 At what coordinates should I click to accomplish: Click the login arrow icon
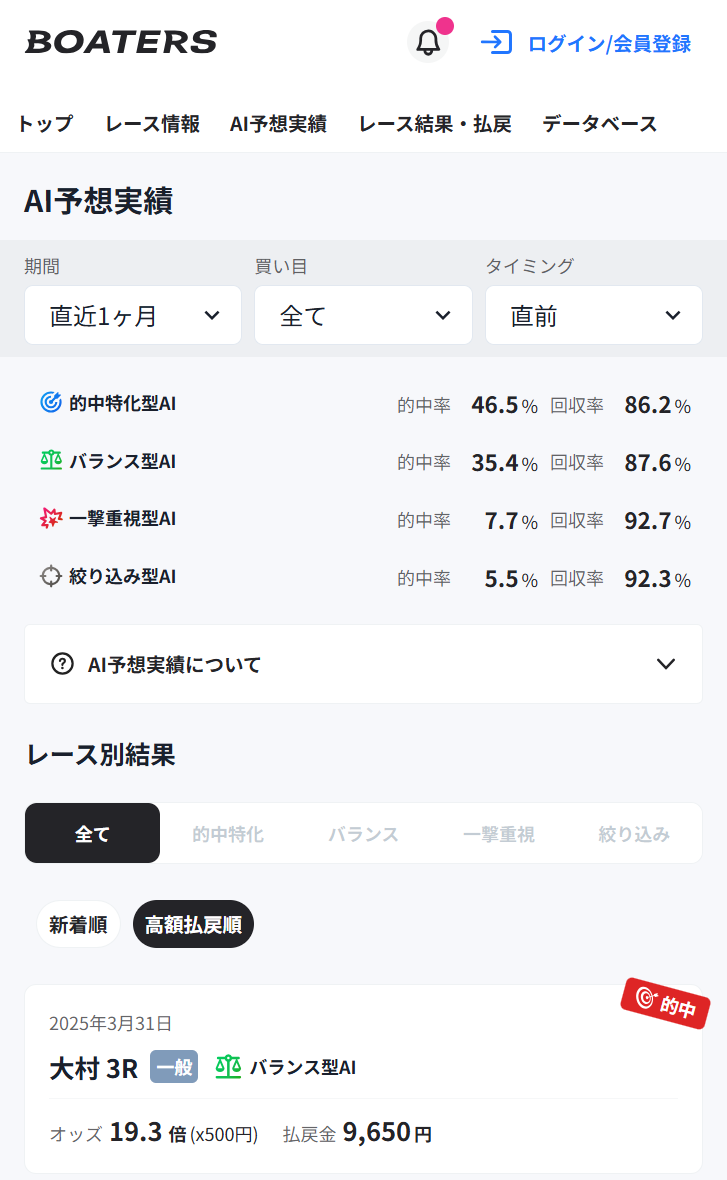click(496, 43)
